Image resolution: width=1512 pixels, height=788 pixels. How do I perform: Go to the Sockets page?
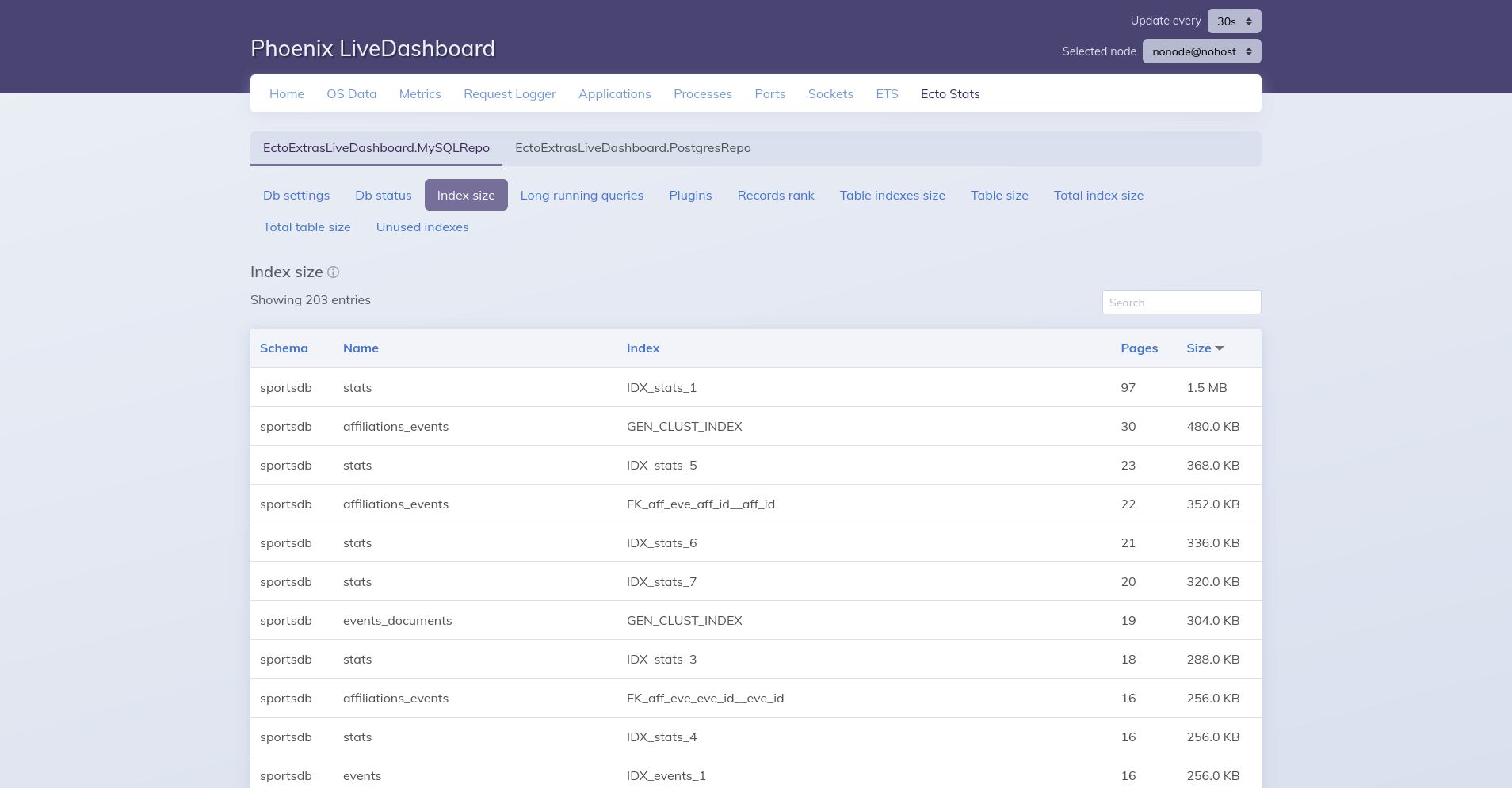(x=830, y=93)
